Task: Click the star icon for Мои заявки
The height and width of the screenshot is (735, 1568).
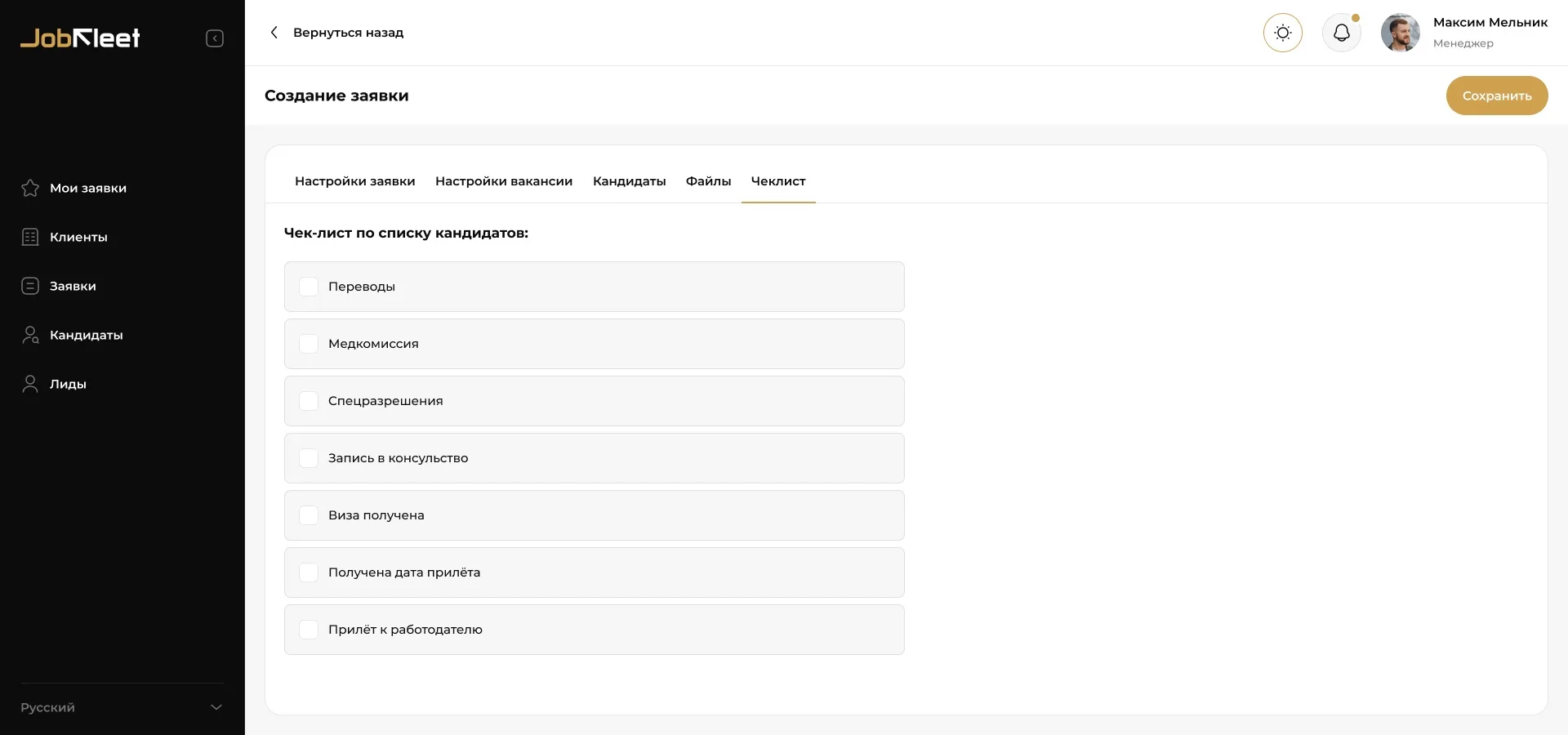Action: click(x=30, y=188)
